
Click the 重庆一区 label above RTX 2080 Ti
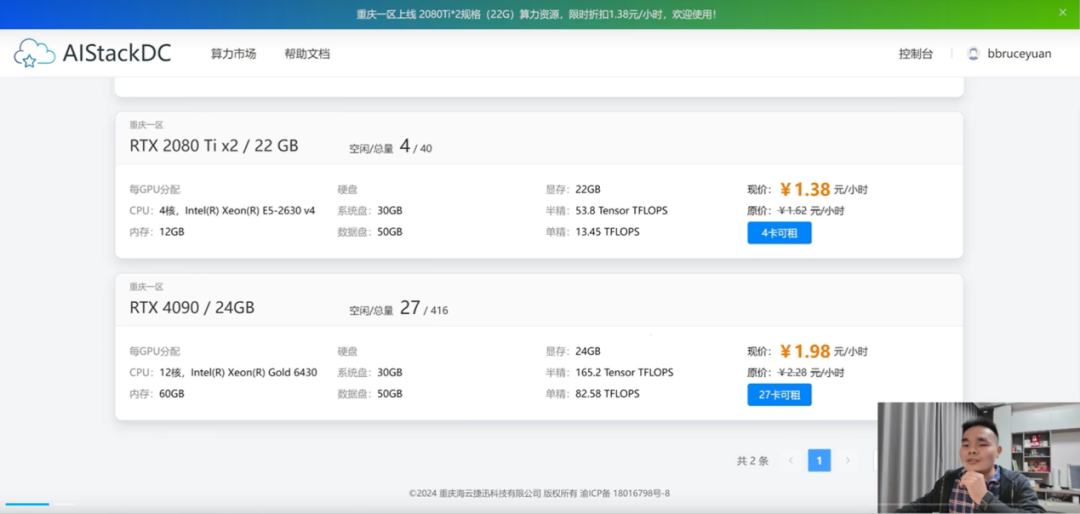tap(146, 125)
